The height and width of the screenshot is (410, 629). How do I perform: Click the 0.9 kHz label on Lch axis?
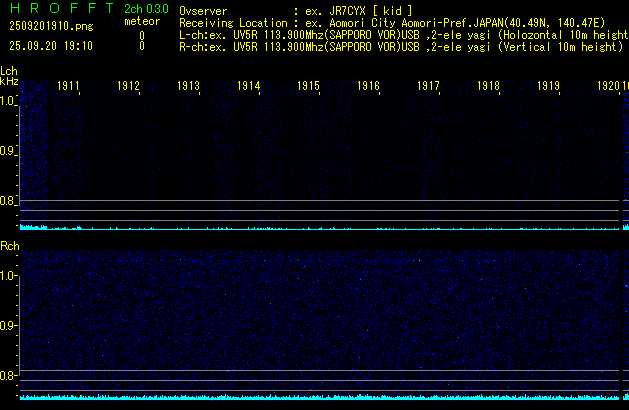[x=8, y=151]
